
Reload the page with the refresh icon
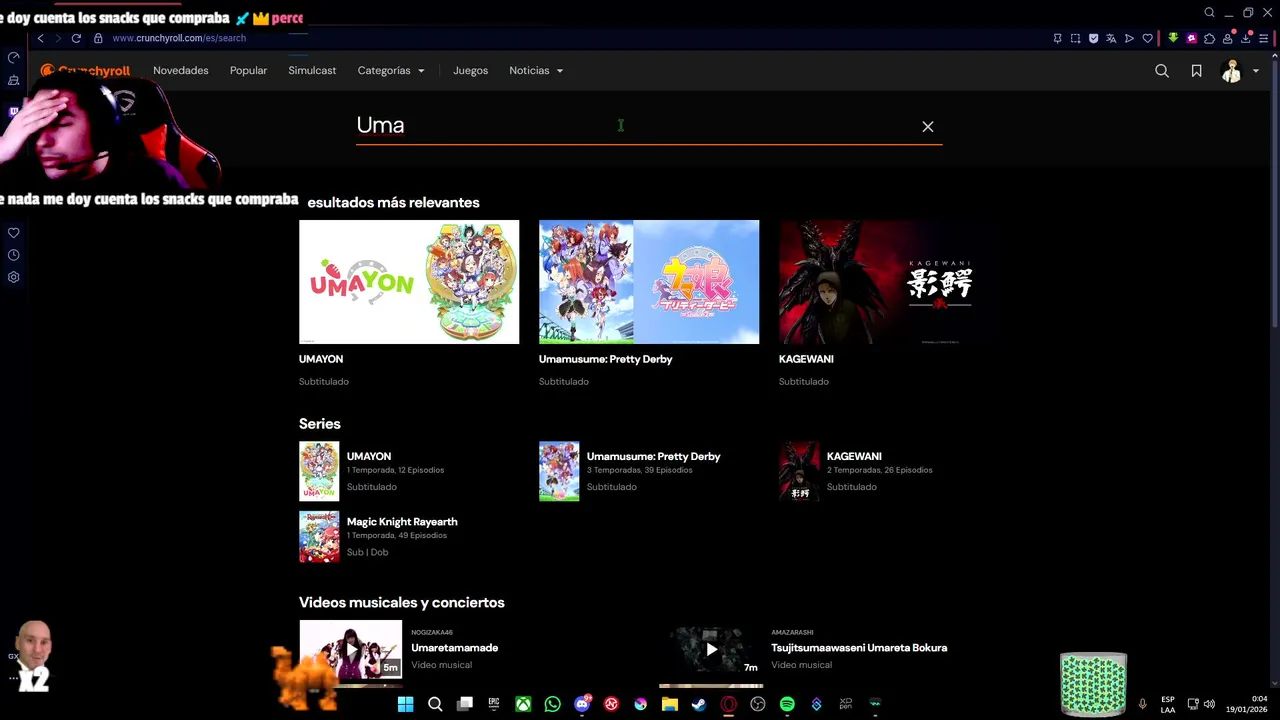pos(76,38)
